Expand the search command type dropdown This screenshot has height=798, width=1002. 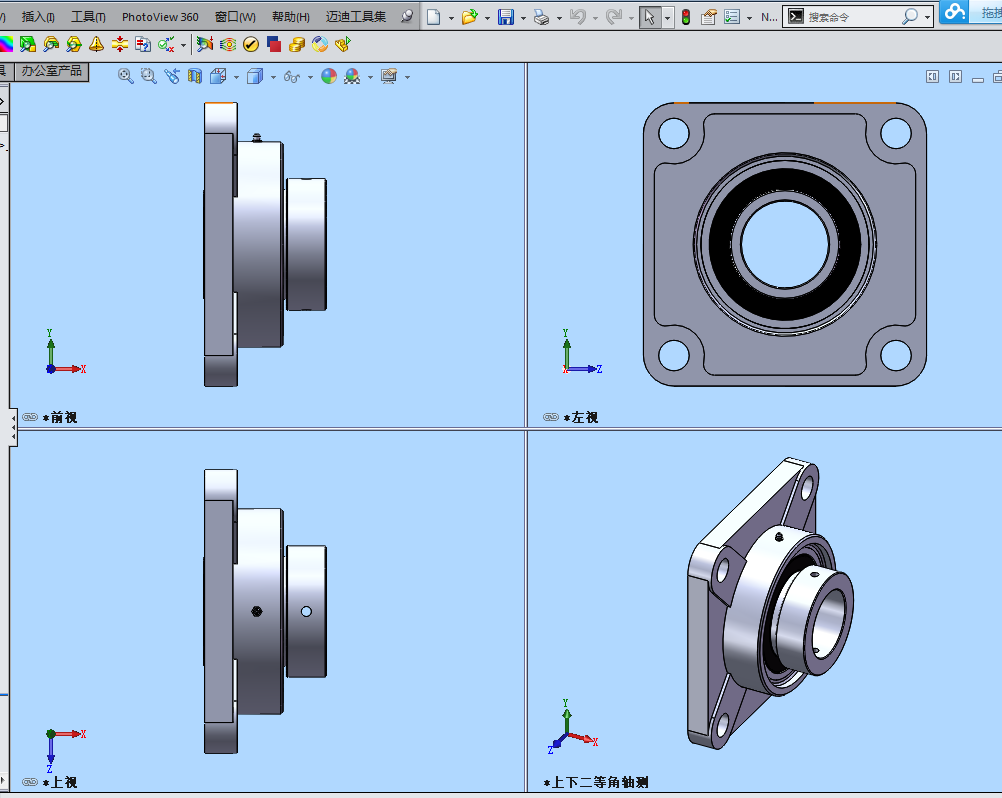927,17
